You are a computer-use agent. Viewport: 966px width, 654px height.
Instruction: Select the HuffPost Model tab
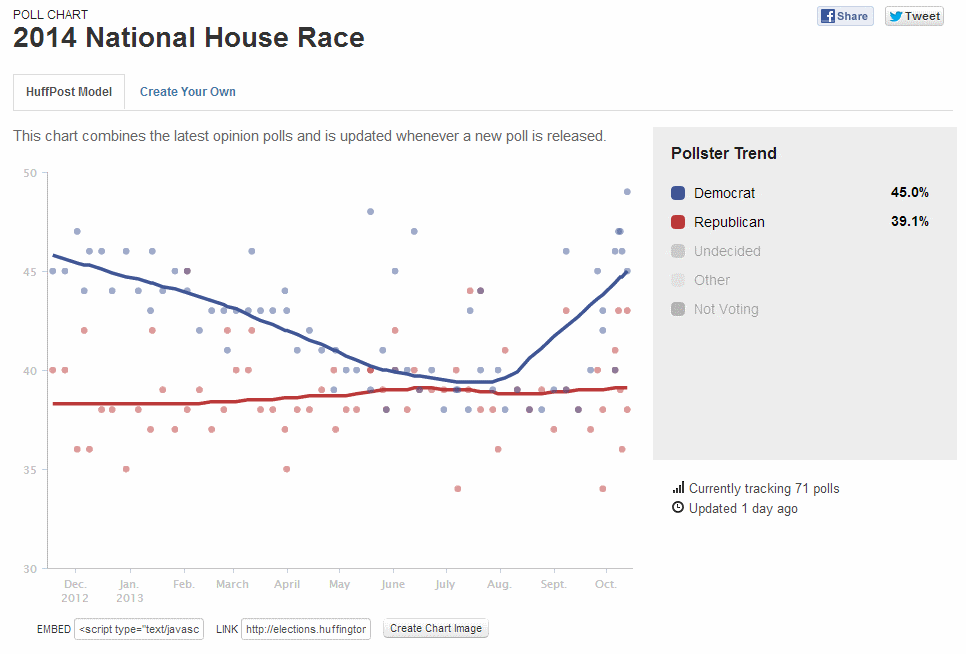tap(69, 91)
